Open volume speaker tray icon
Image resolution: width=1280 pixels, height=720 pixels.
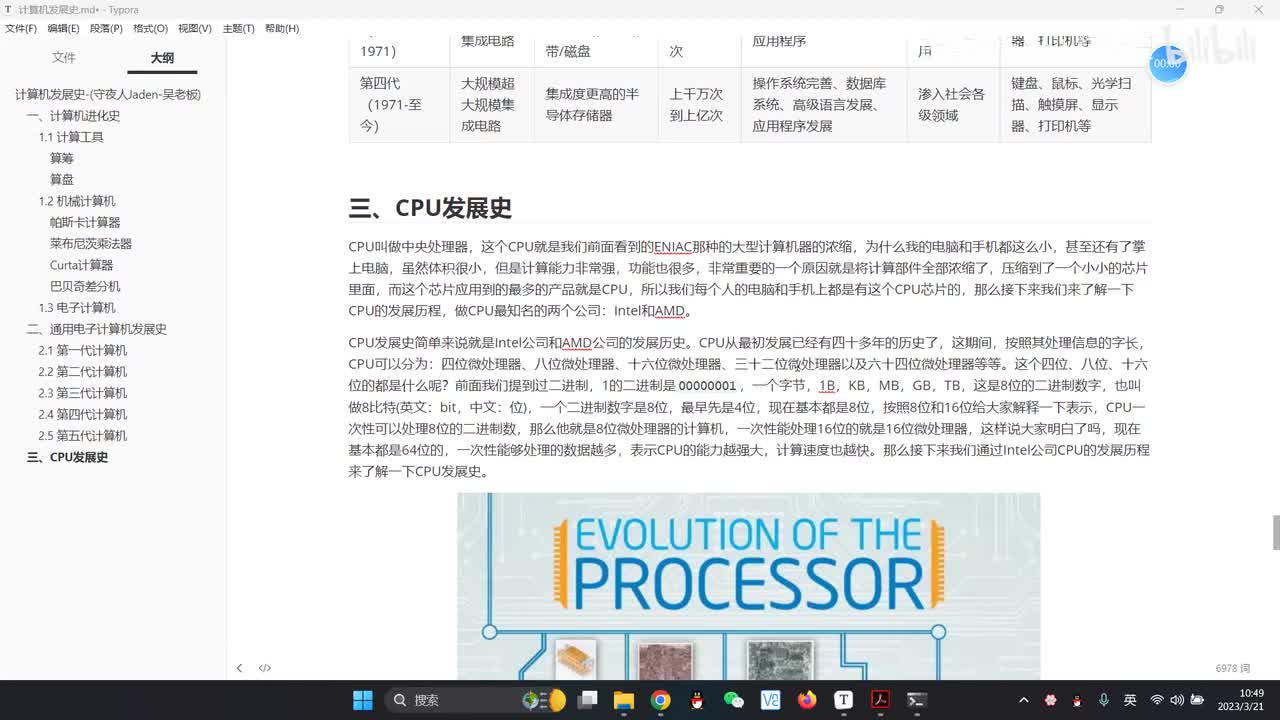1177,700
